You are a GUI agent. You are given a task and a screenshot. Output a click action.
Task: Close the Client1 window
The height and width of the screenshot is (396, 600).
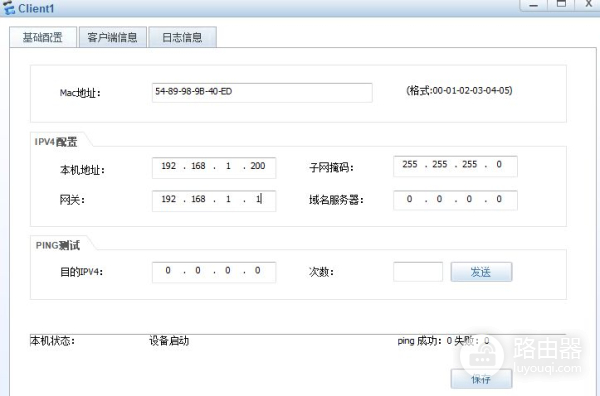(x=589, y=5)
